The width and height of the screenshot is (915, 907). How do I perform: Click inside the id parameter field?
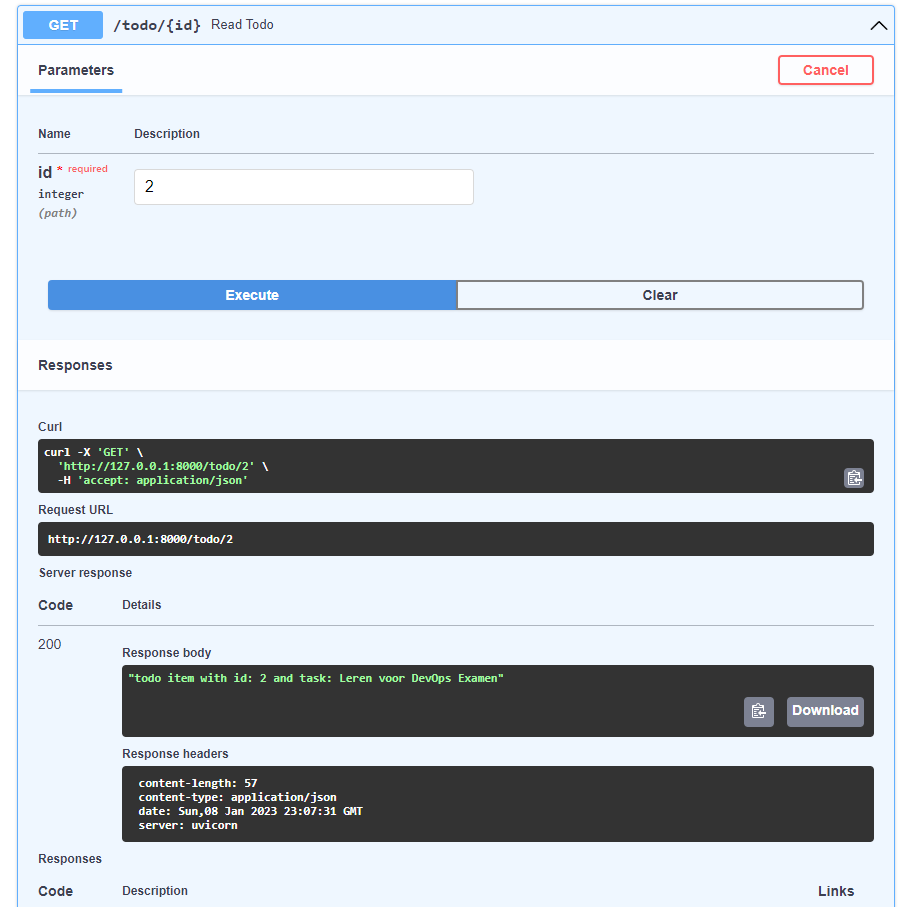(303, 187)
